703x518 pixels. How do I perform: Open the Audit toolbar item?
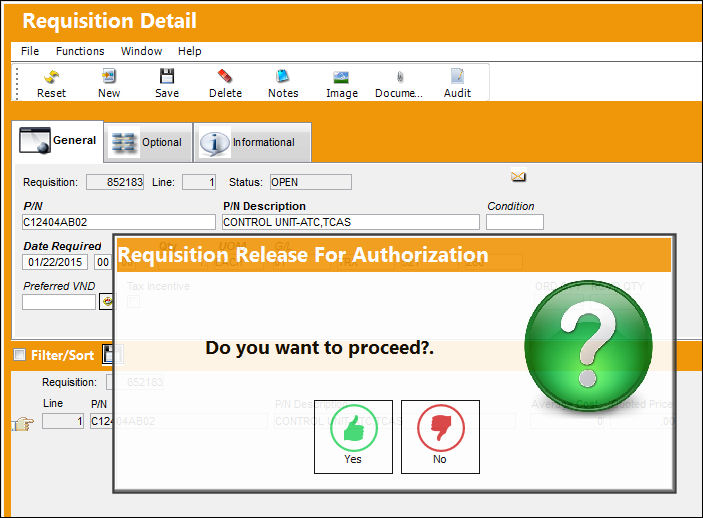click(x=457, y=83)
